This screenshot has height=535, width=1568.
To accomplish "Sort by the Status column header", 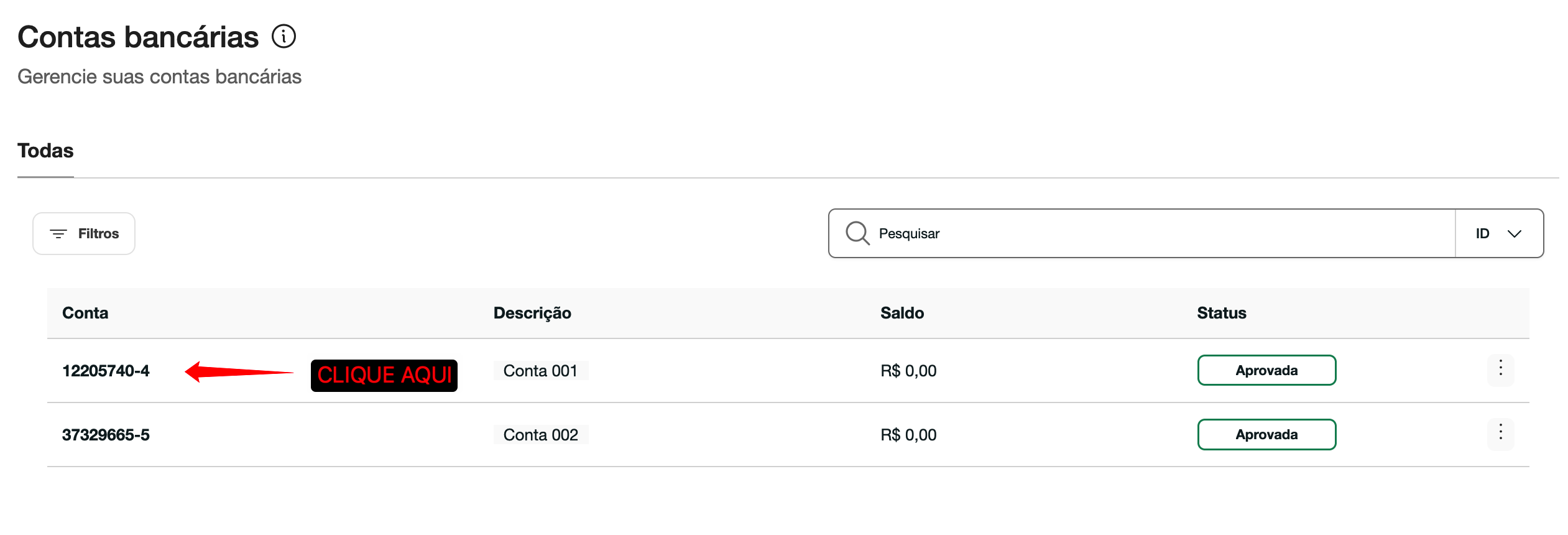I will (x=1222, y=313).
